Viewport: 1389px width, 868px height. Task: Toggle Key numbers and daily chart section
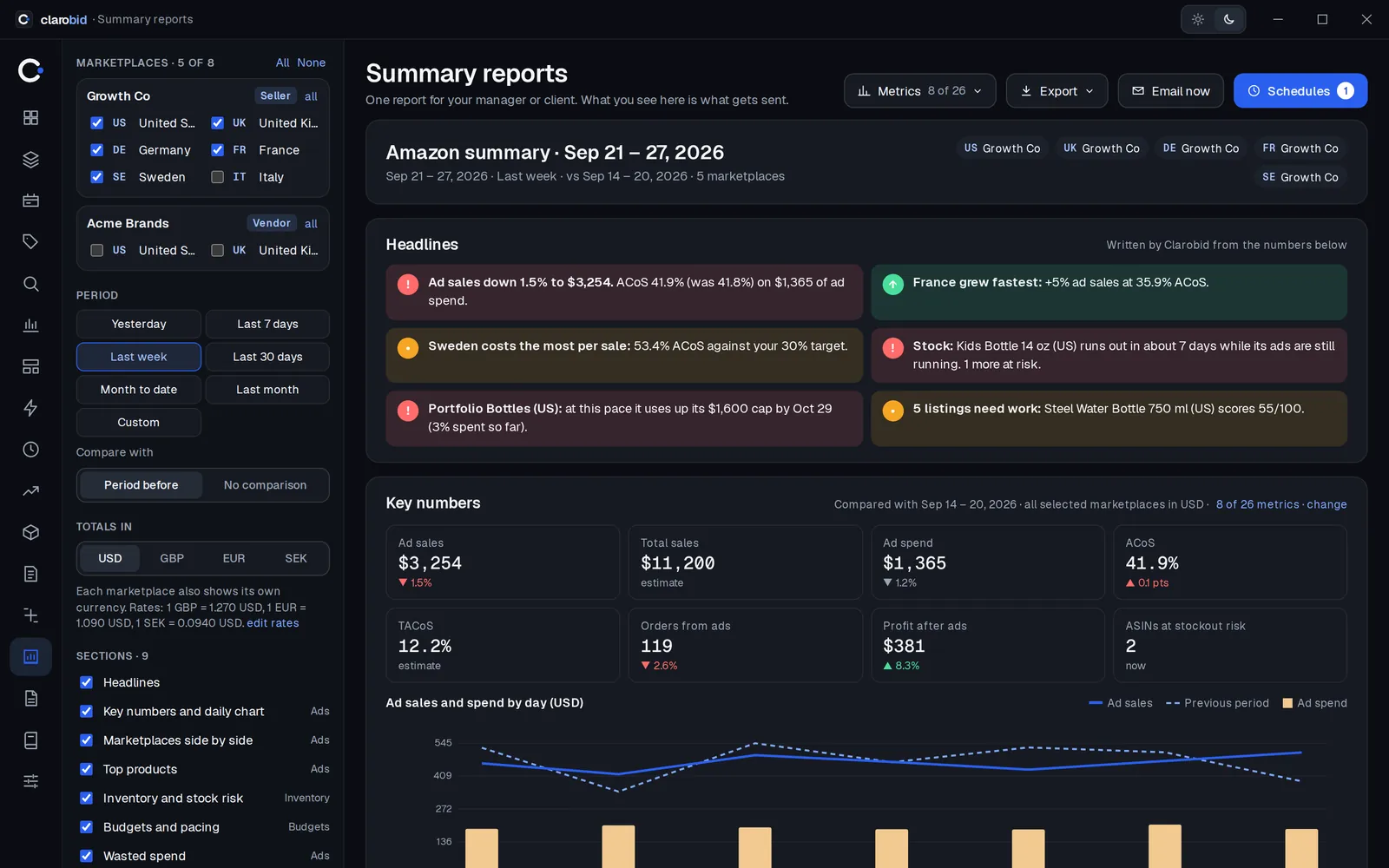click(x=87, y=711)
